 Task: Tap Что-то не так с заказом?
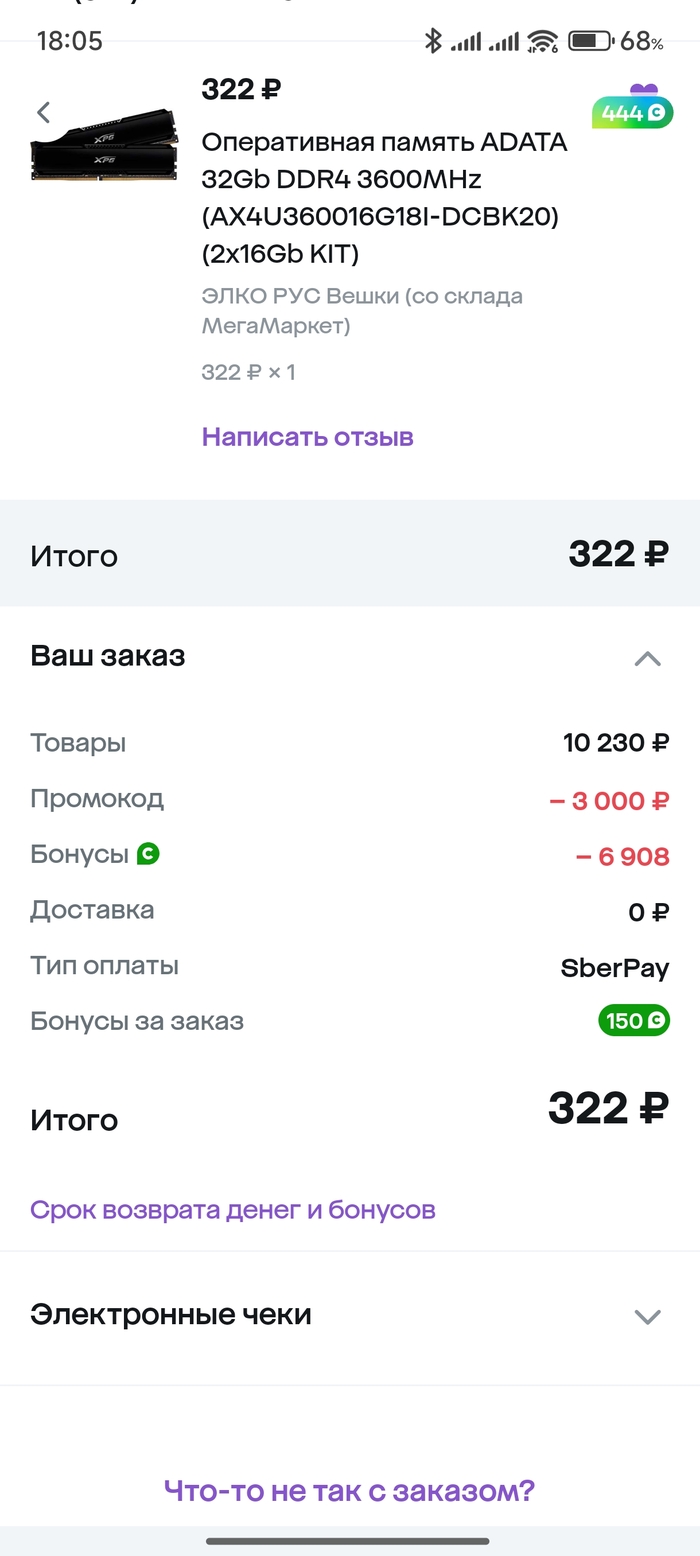pos(350,1492)
